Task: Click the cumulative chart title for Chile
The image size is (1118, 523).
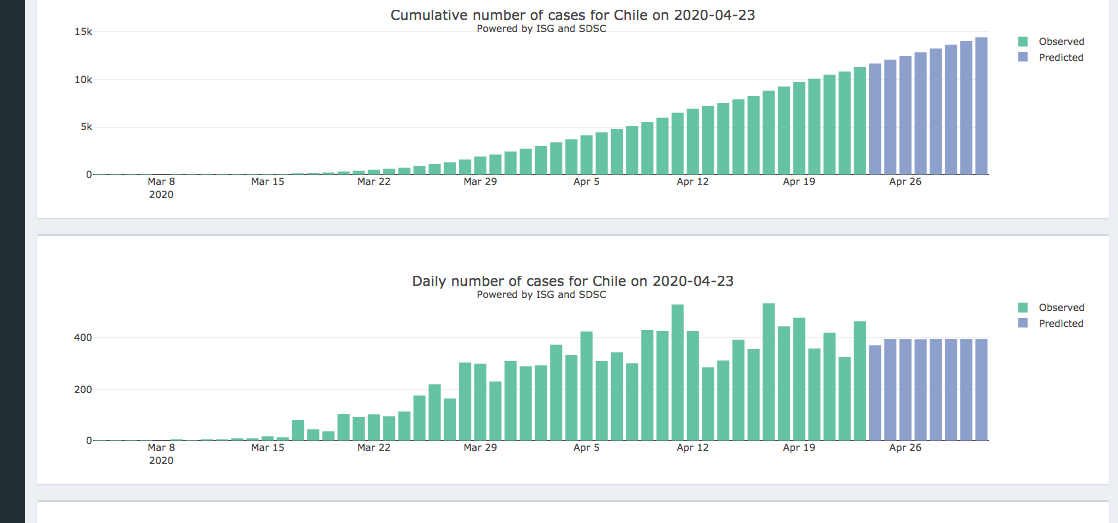Action: pos(572,15)
